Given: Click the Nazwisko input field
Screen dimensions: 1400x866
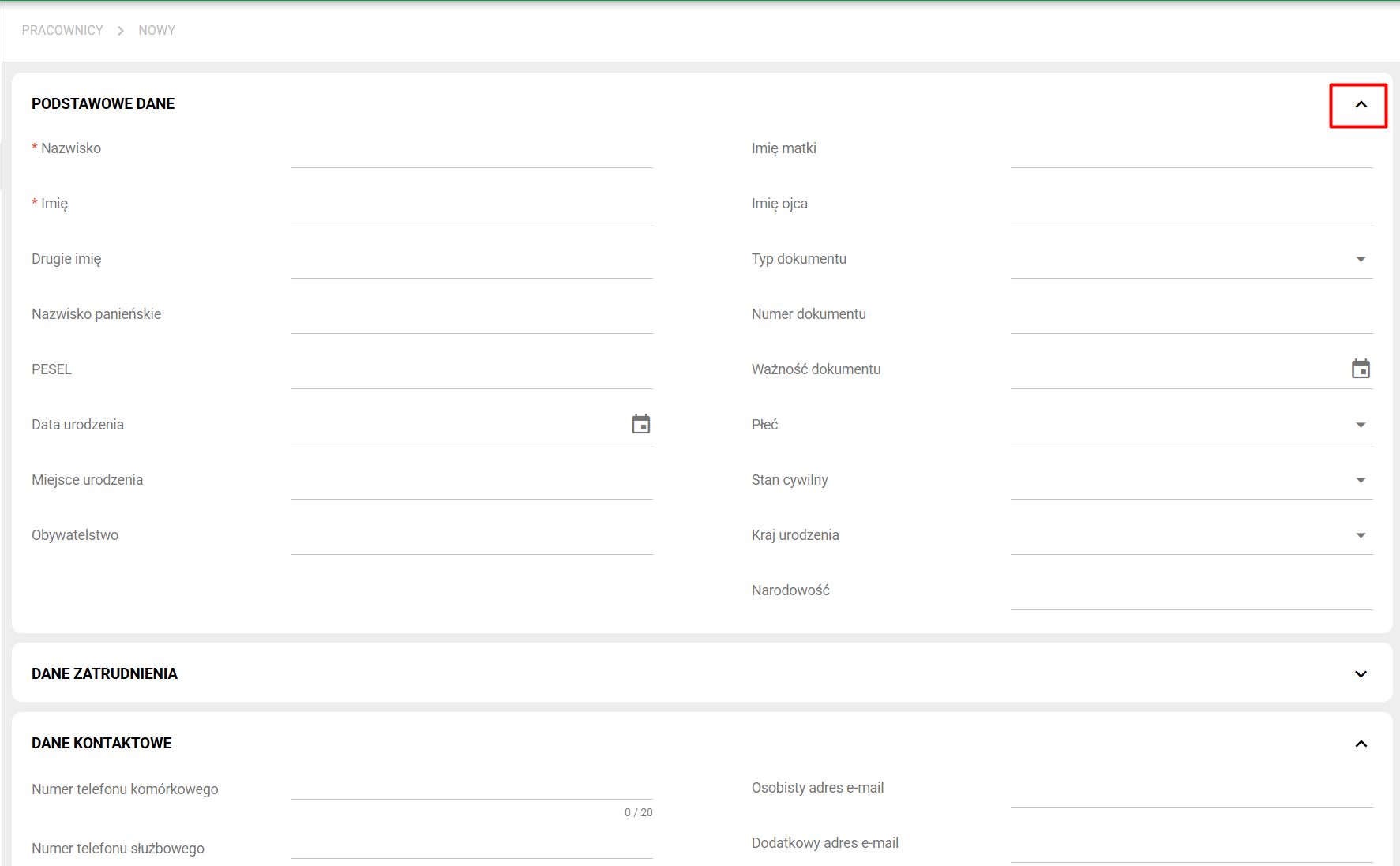Looking at the screenshot, I should pyautogui.click(x=471, y=151).
